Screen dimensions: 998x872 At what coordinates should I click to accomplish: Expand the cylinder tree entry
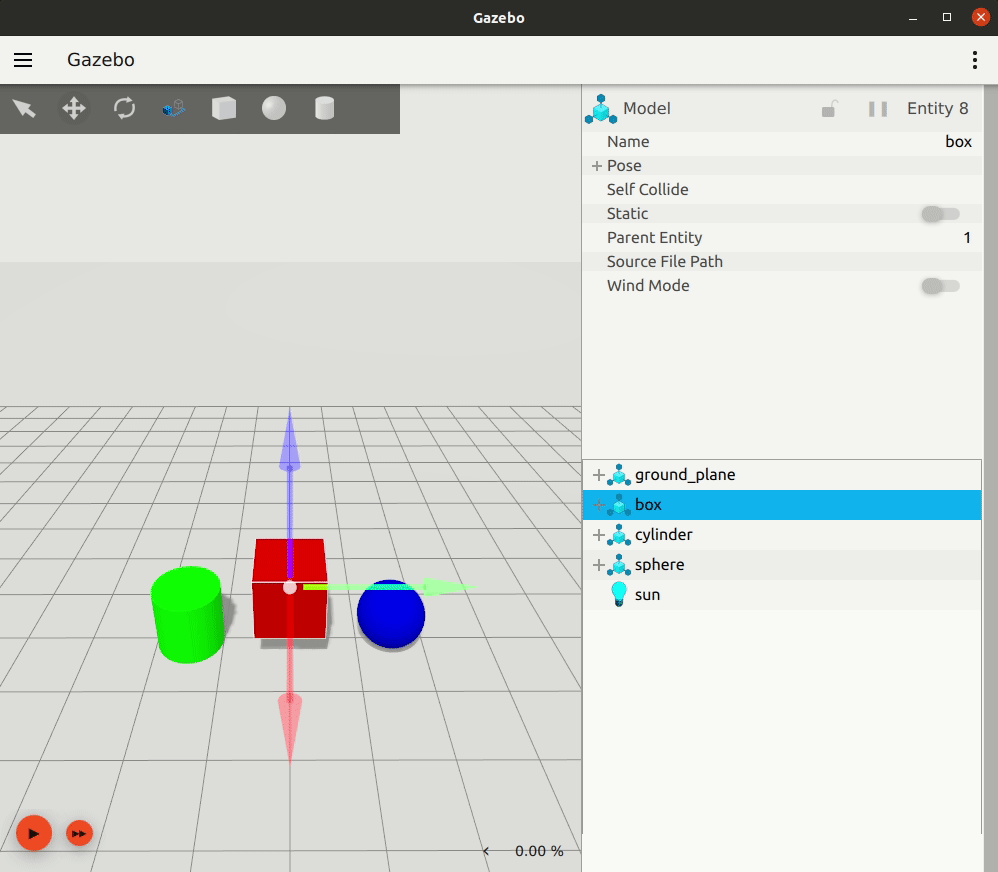pyautogui.click(x=598, y=535)
